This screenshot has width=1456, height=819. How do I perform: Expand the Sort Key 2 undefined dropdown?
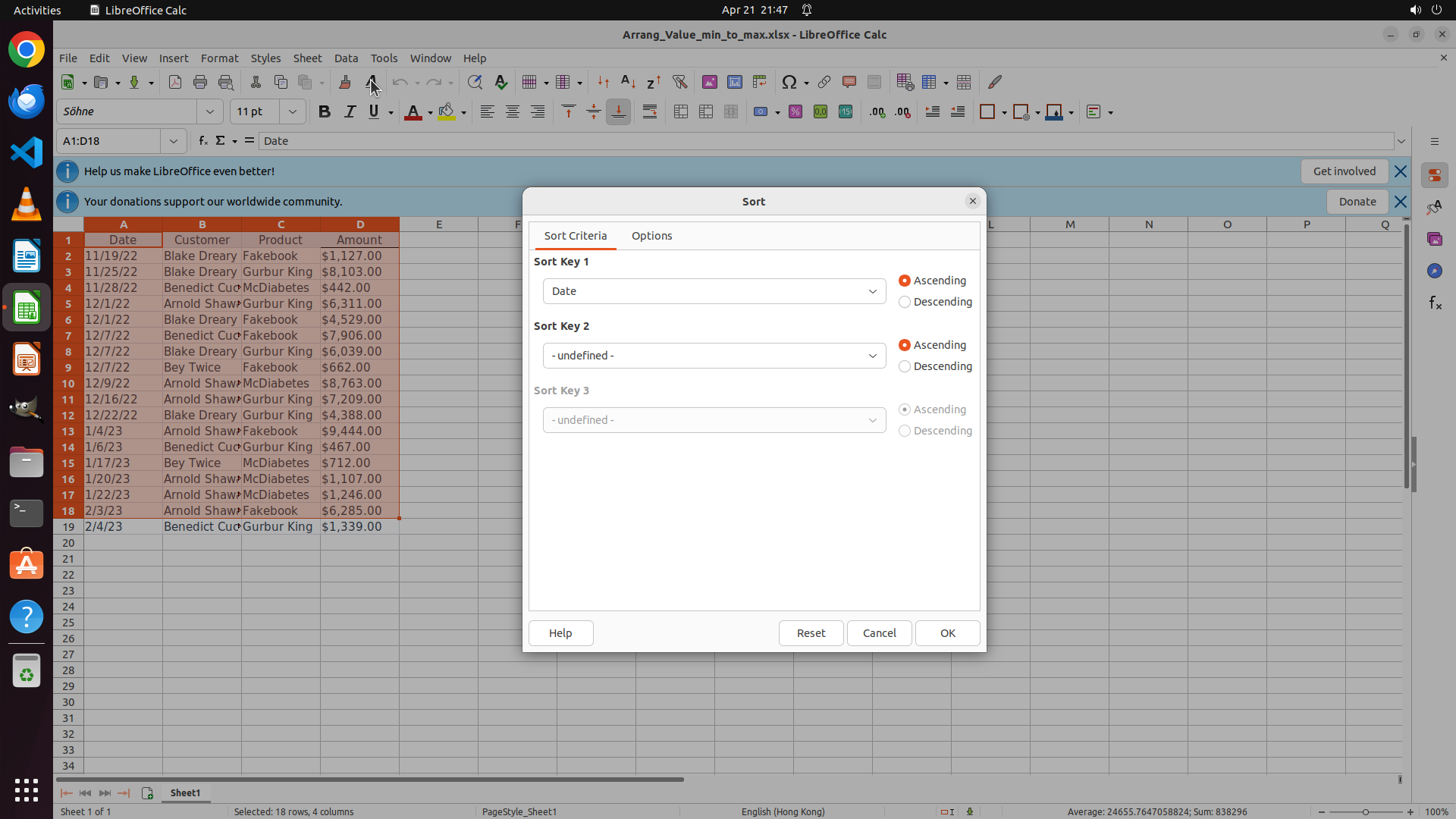[714, 356]
